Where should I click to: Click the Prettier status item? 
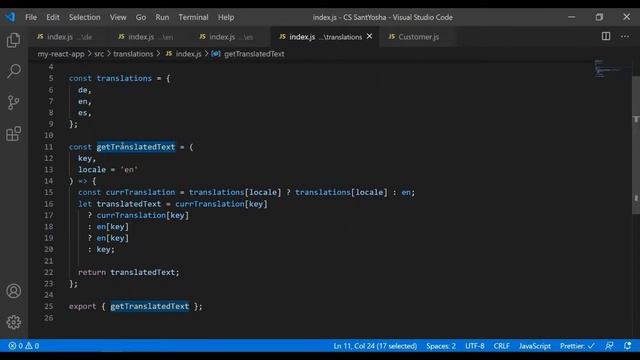pos(577,346)
